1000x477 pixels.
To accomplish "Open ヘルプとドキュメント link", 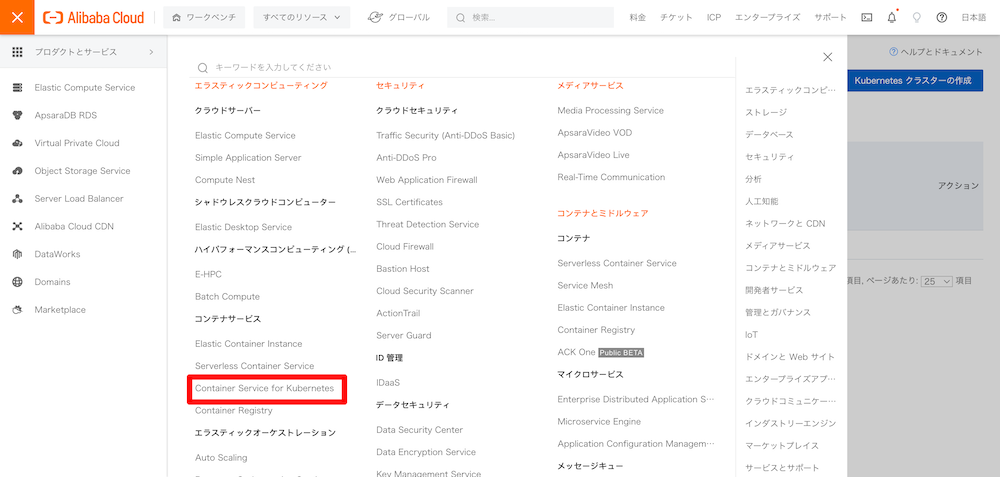I will [936, 52].
